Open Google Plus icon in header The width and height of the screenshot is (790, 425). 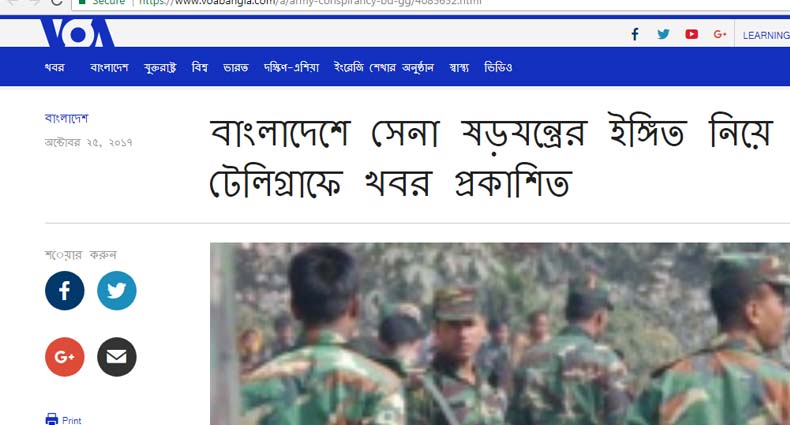point(720,34)
